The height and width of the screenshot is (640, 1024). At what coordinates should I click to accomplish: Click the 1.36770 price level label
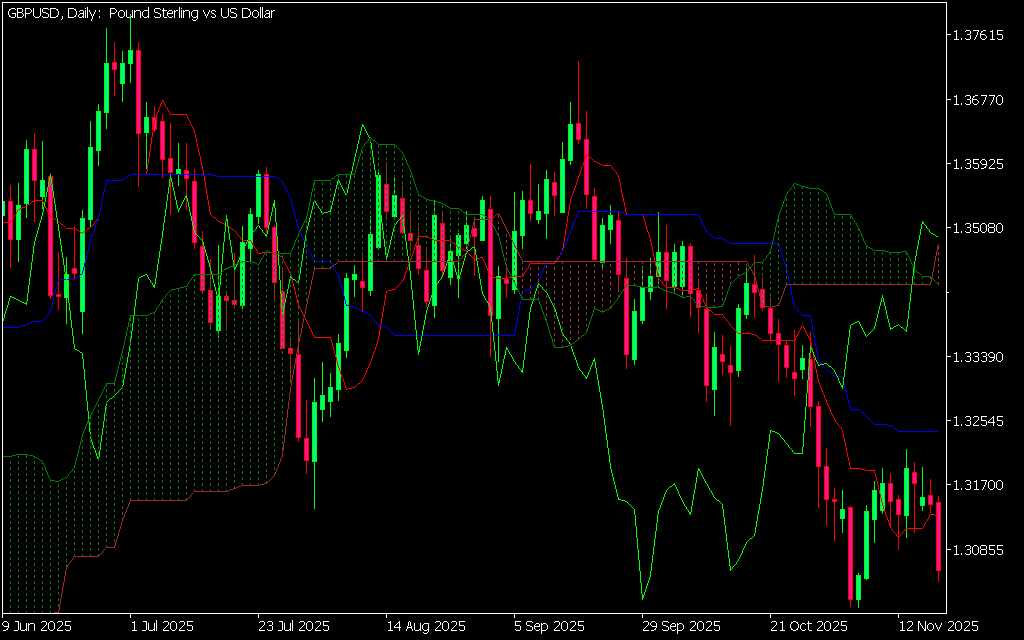coord(979,100)
